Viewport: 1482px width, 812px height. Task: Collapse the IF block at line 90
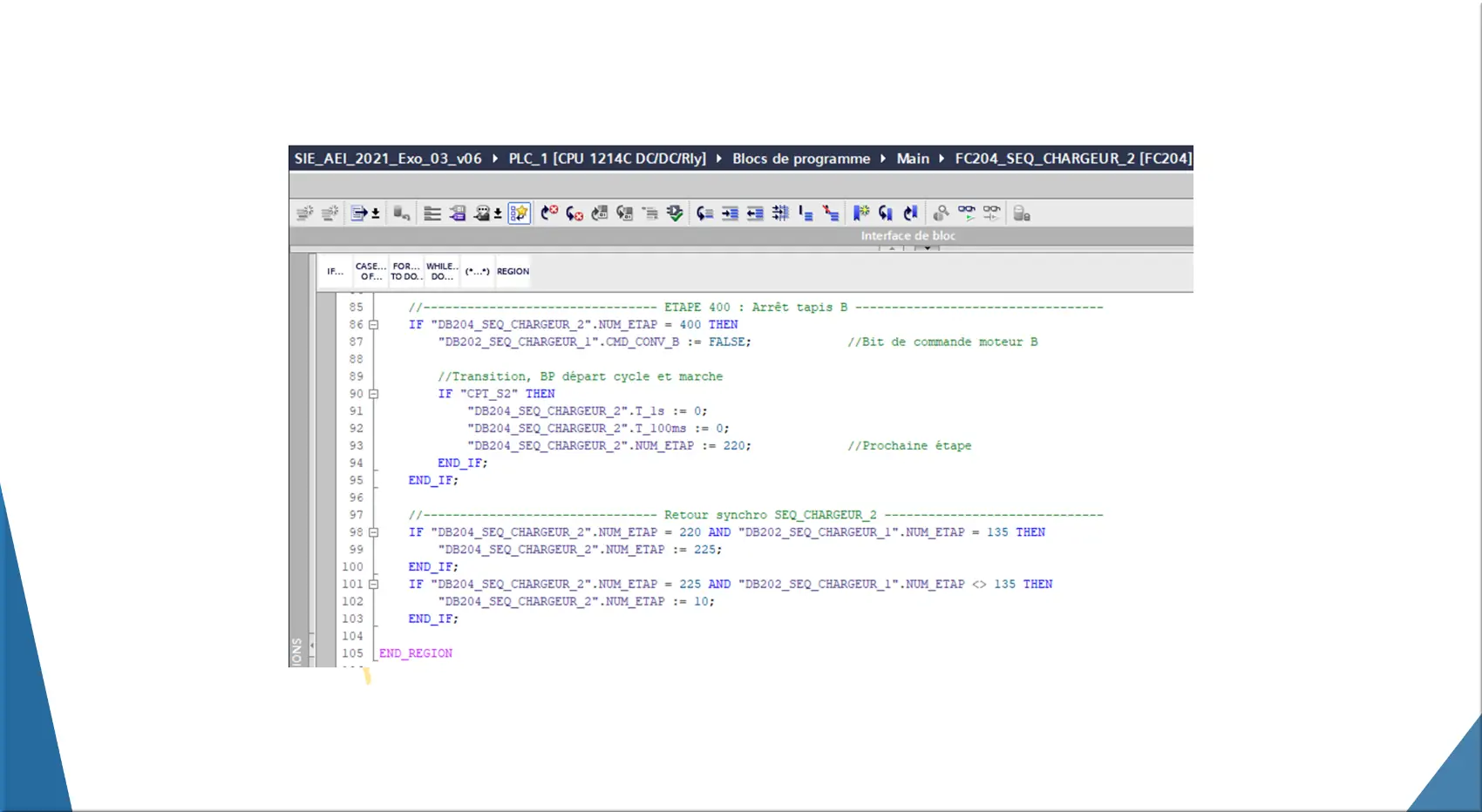373,394
